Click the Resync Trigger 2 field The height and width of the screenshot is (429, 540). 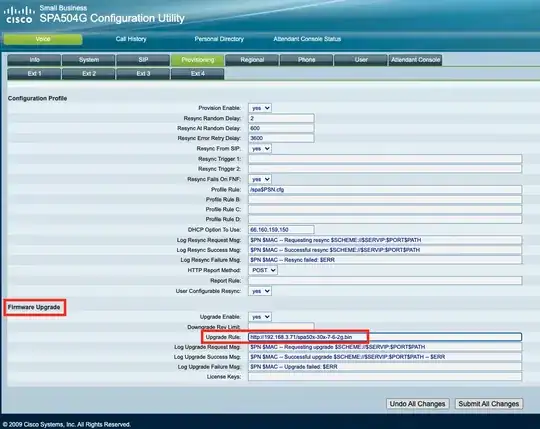pos(385,169)
